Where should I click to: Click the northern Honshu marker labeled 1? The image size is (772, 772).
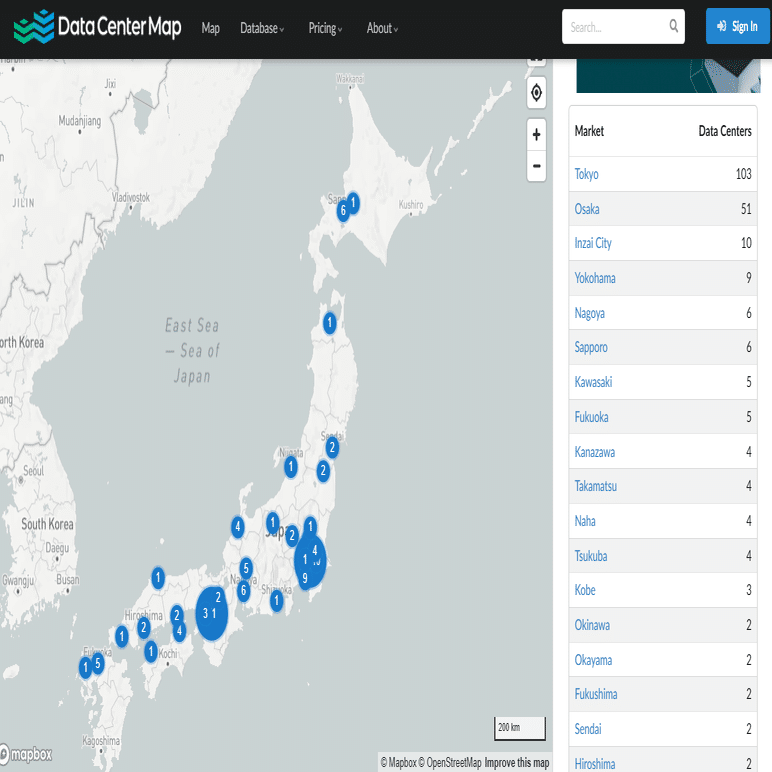tap(329, 323)
